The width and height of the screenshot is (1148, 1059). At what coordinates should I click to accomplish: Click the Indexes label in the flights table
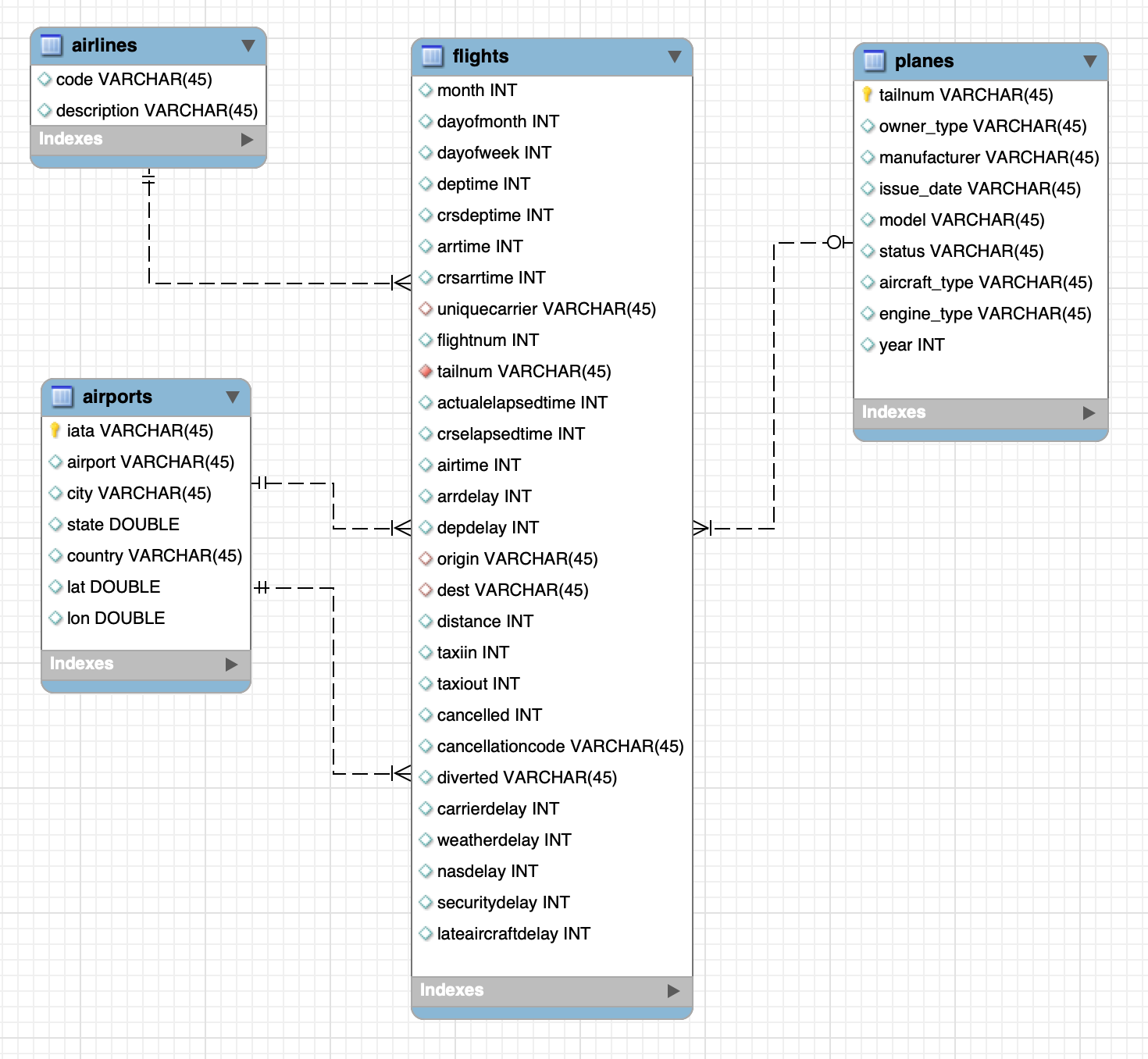tap(452, 990)
